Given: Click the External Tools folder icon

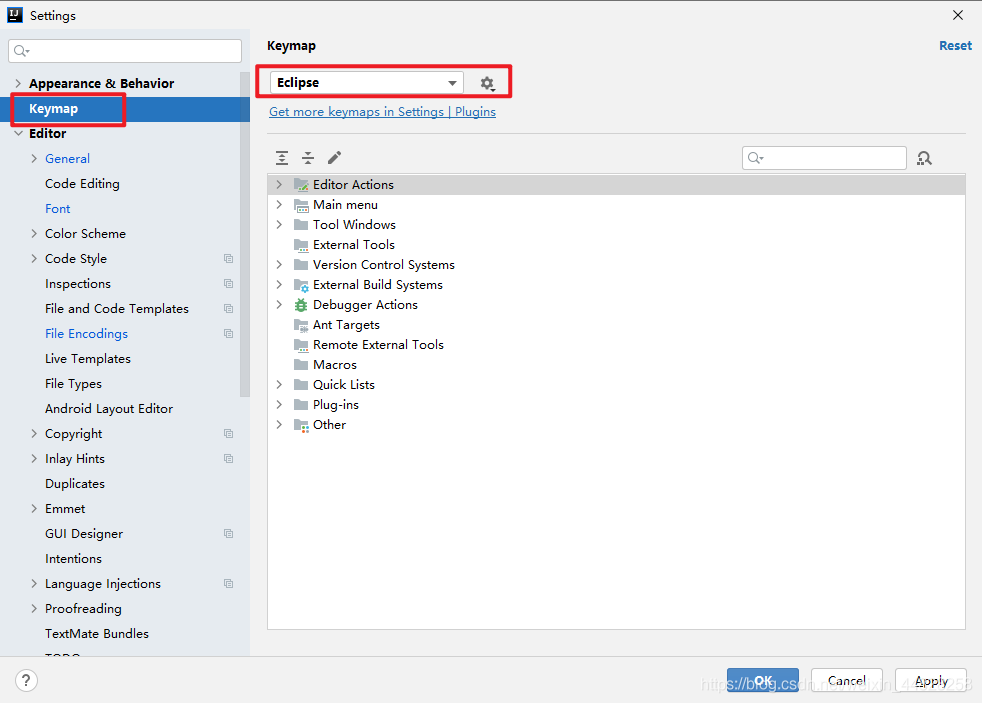Looking at the screenshot, I should pyautogui.click(x=301, y=245).
